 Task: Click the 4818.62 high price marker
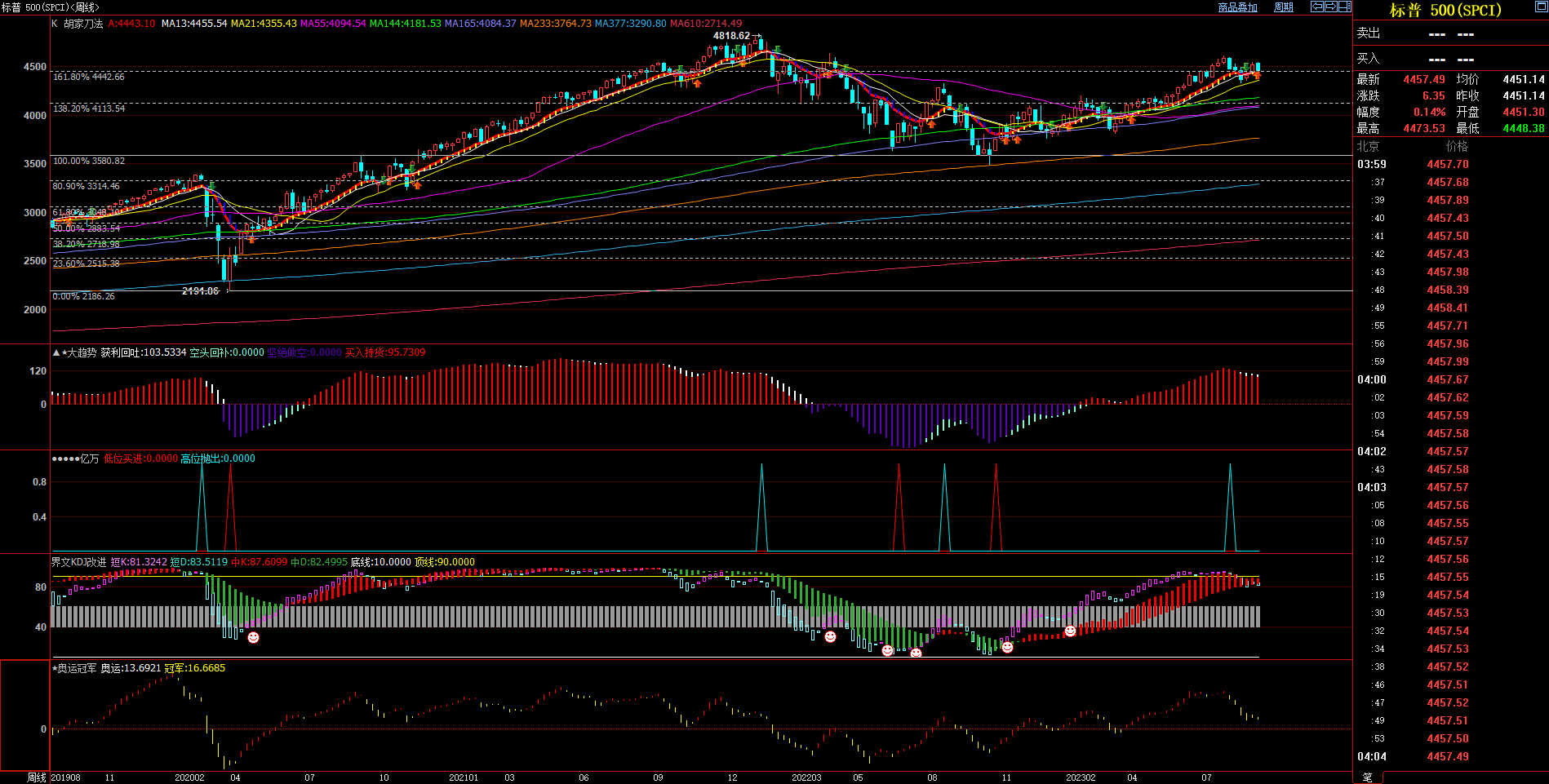click(x=732, y=36)
